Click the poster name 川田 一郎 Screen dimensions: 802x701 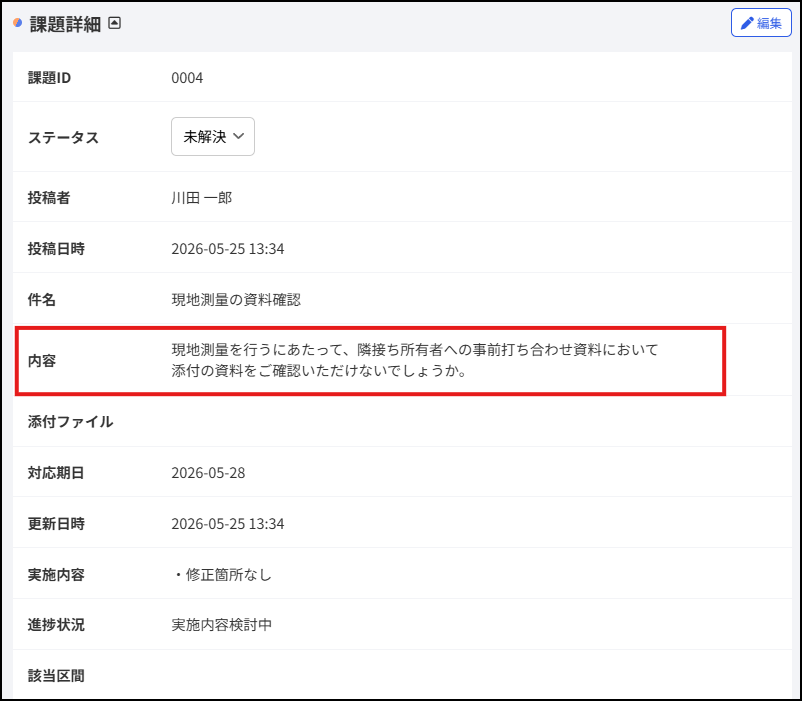coord(202,197)
